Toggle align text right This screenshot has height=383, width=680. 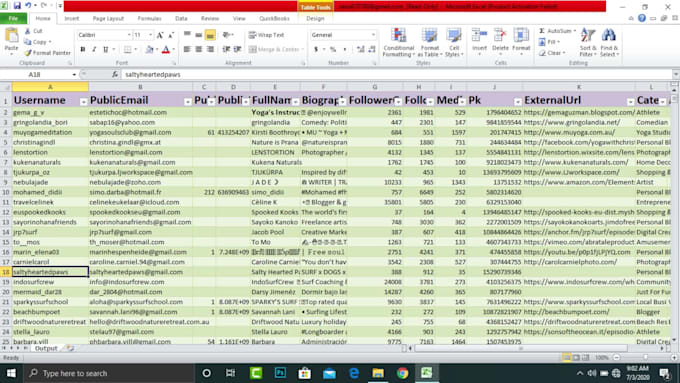[210, 49]
